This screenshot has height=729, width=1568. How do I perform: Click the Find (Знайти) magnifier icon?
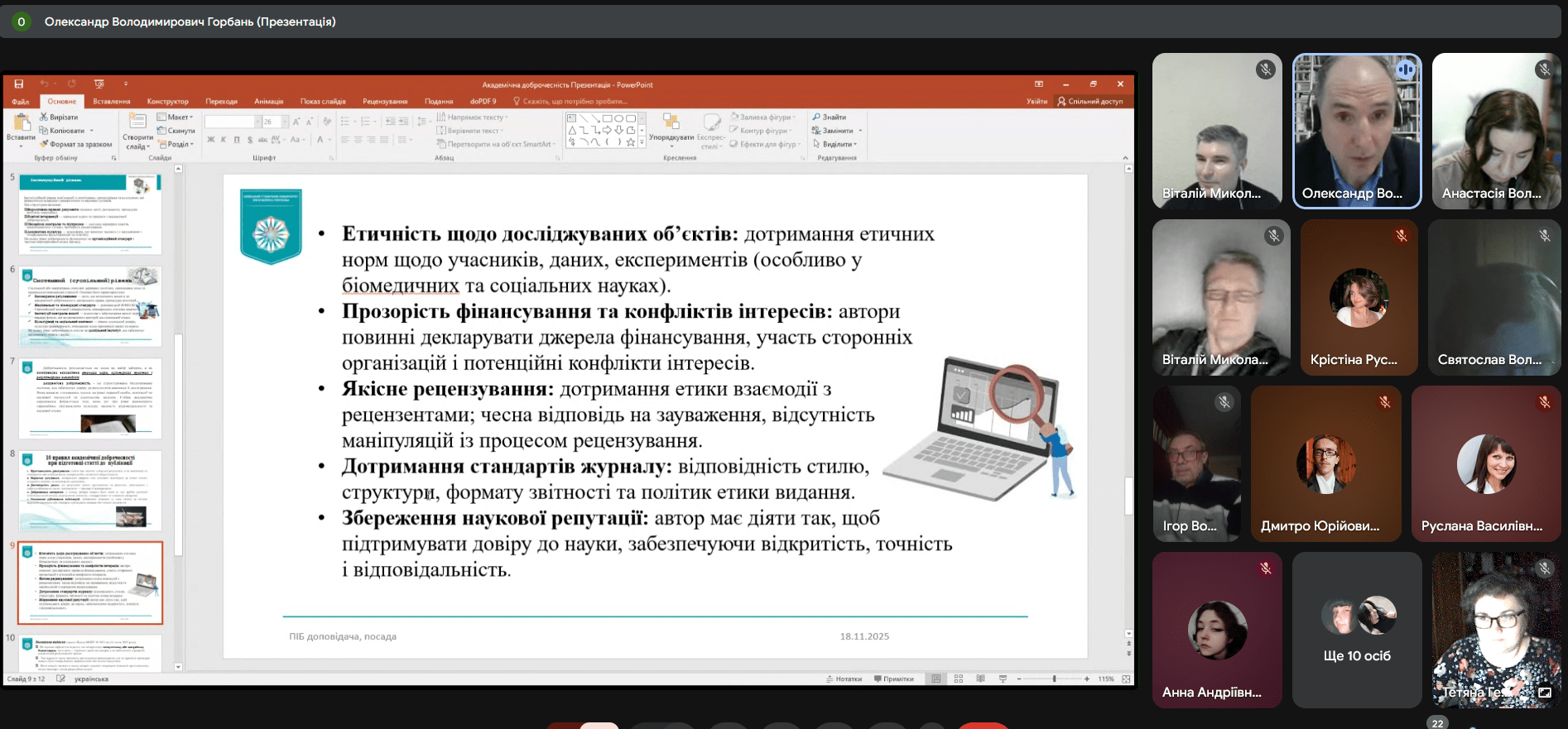pyautogui.click(x=816, y=118)
